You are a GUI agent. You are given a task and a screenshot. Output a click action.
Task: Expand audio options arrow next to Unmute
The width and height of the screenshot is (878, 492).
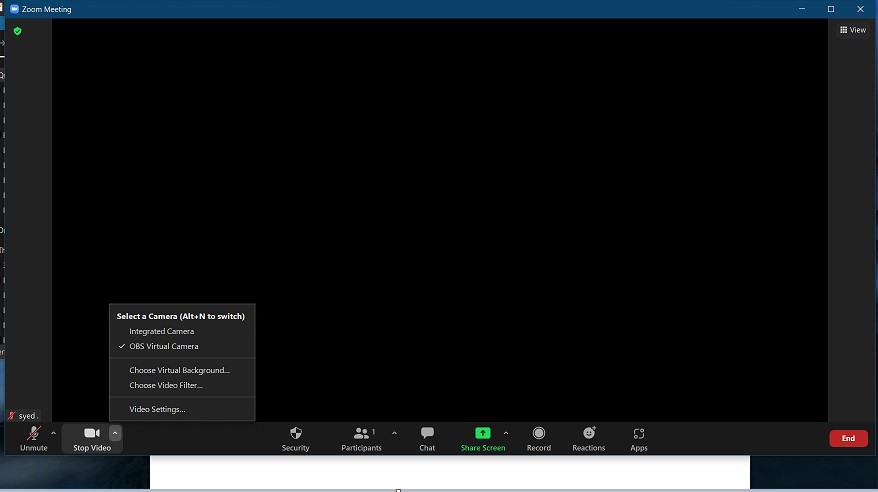(x=53, y=433)
